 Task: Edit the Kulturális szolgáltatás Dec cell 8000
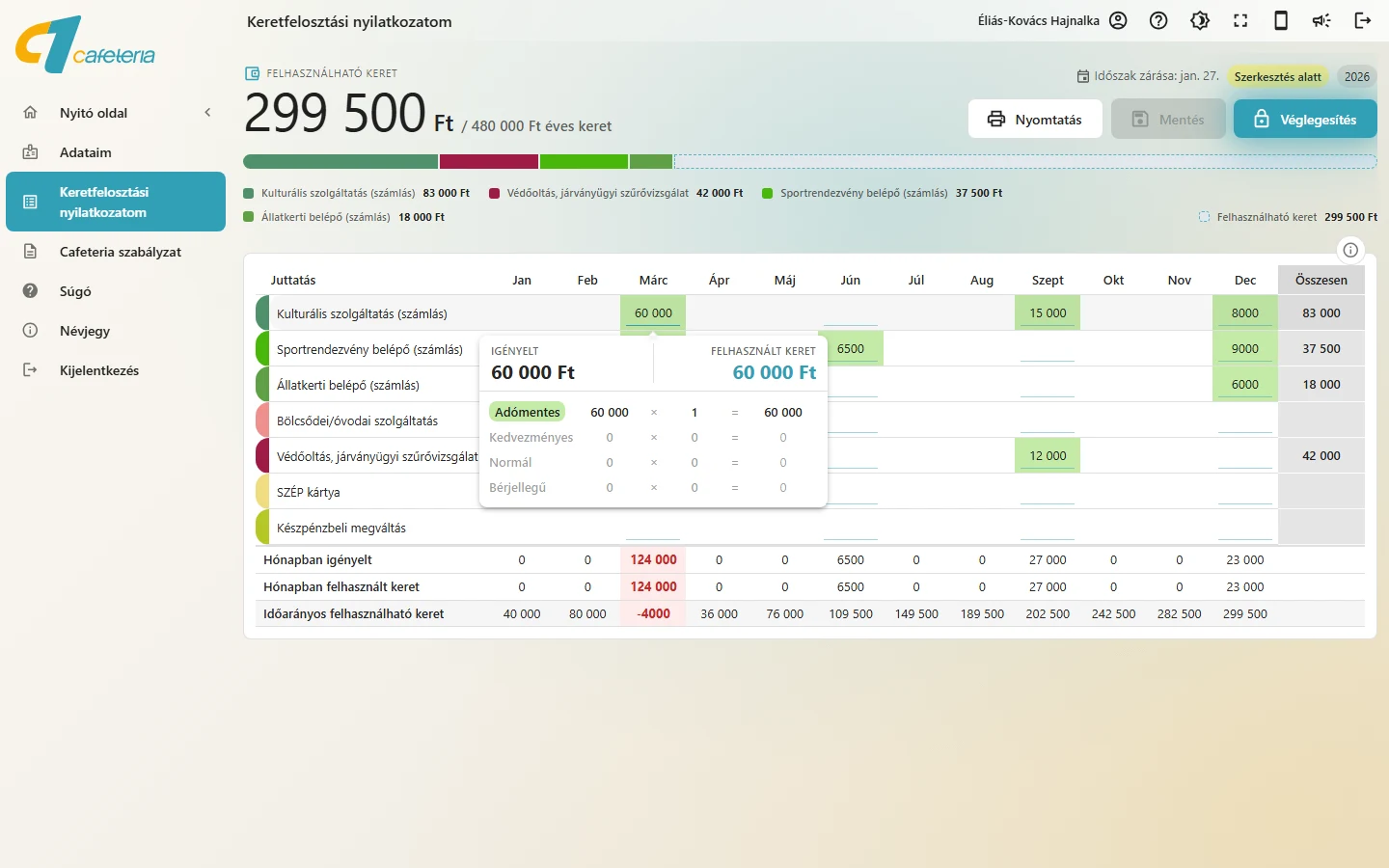pyautogui.click(x=1245, y=313)
